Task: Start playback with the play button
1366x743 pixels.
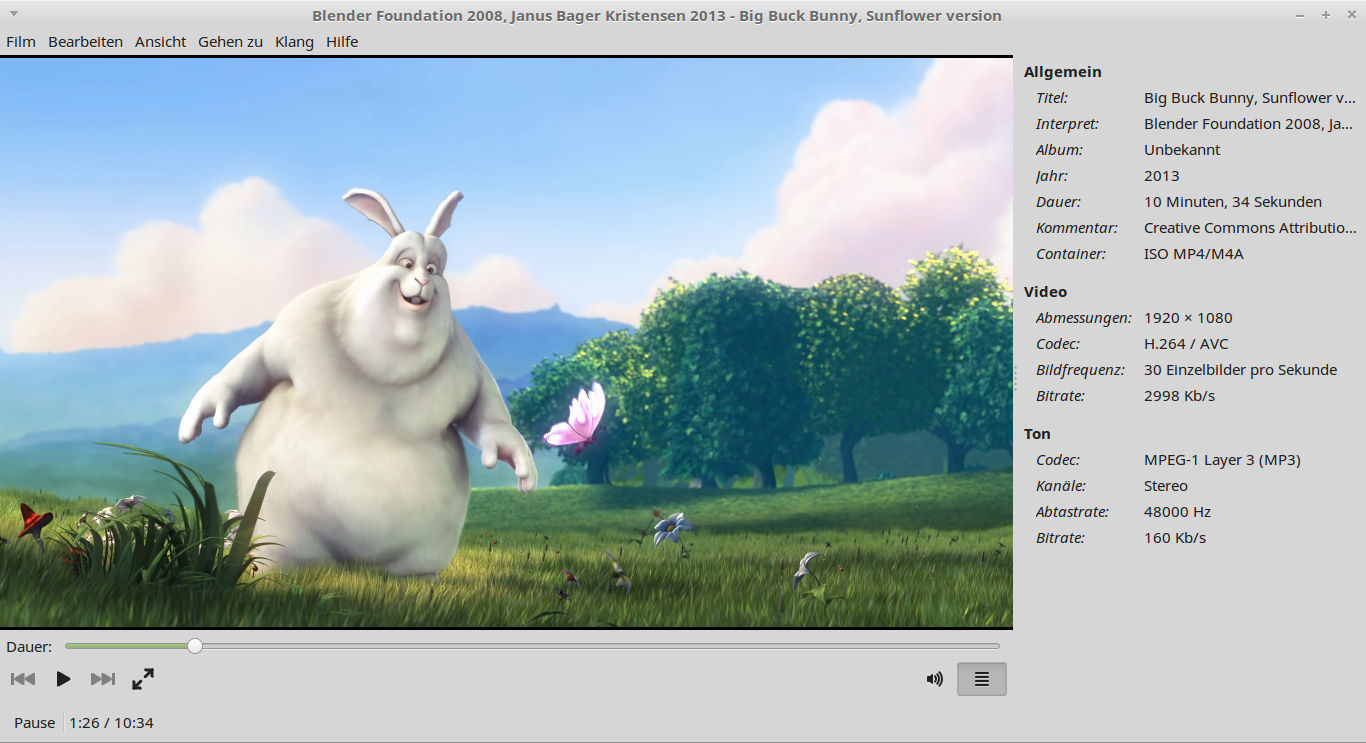Action: tap(63, 679)
